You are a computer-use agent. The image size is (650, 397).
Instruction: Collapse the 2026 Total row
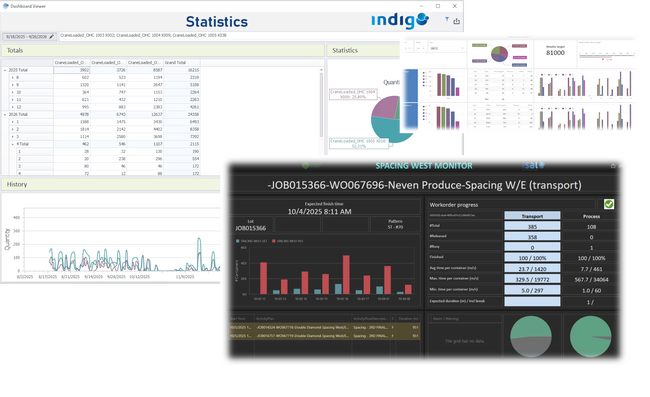click(x=5, y=114)
